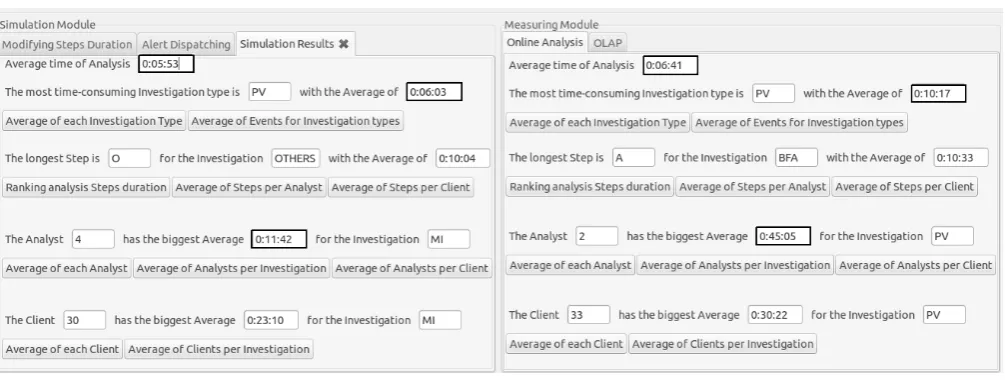View Average of Analysts per Client in Measuring Module
This screenshot has height=380, width=1005.
click(915, 265)
